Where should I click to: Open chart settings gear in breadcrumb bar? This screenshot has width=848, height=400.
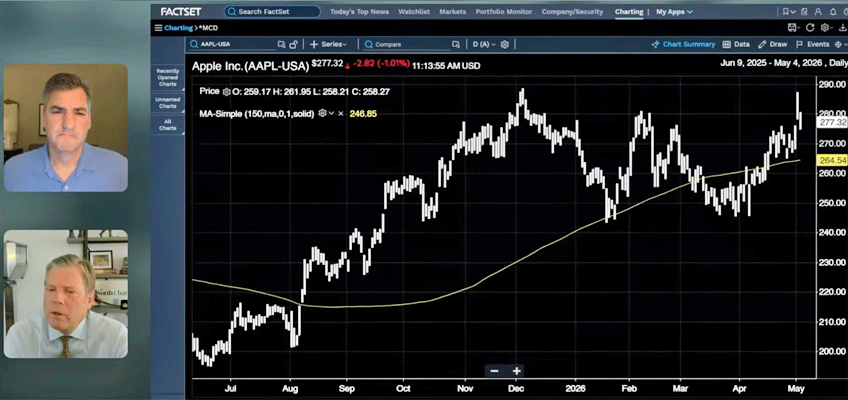tap(824, 28)
